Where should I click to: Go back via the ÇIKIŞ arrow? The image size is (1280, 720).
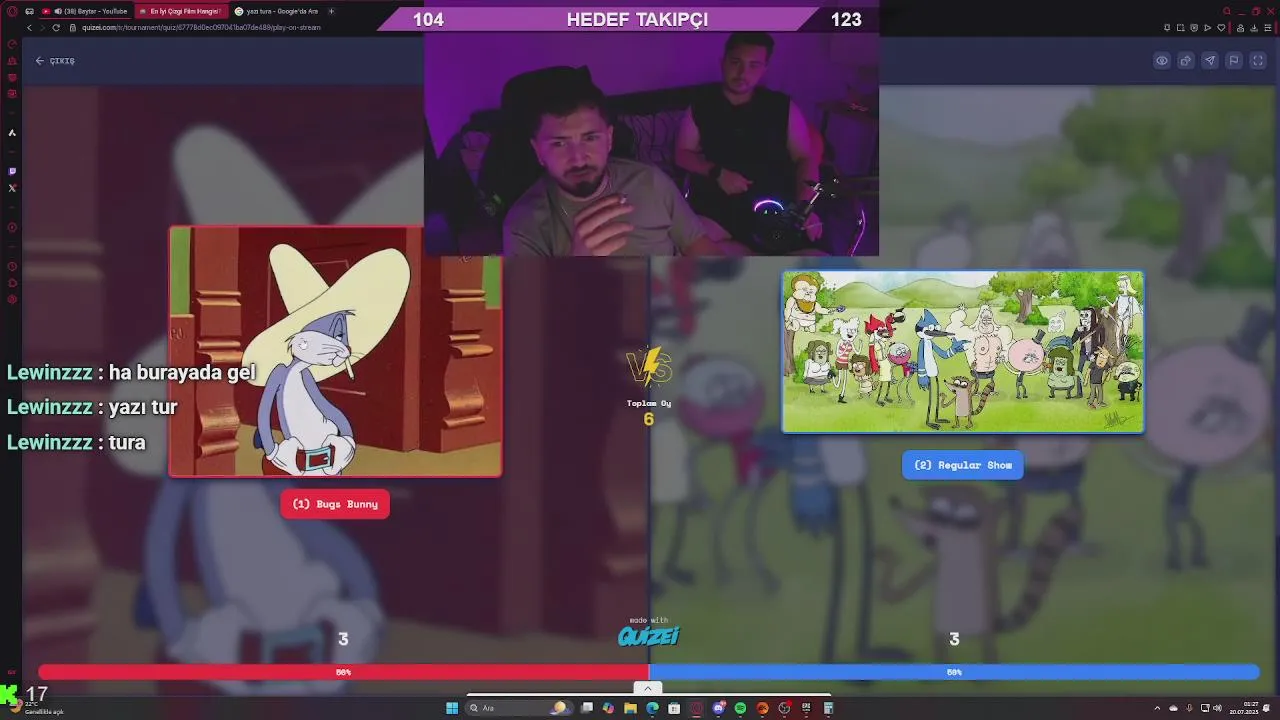[x=55, y=61]
